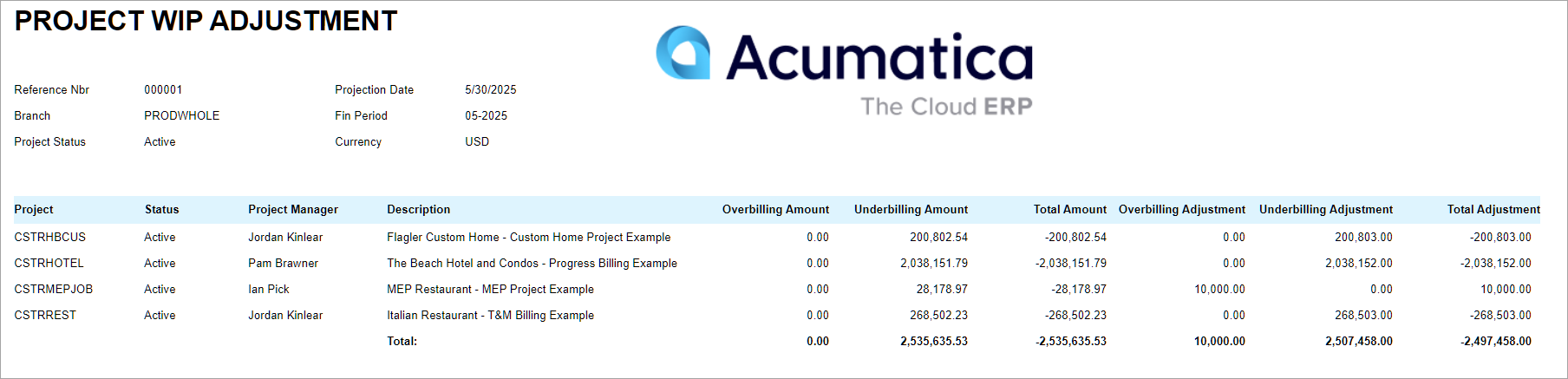
Task: Click the Acumatica logo icon
Action: click(683, 53)
